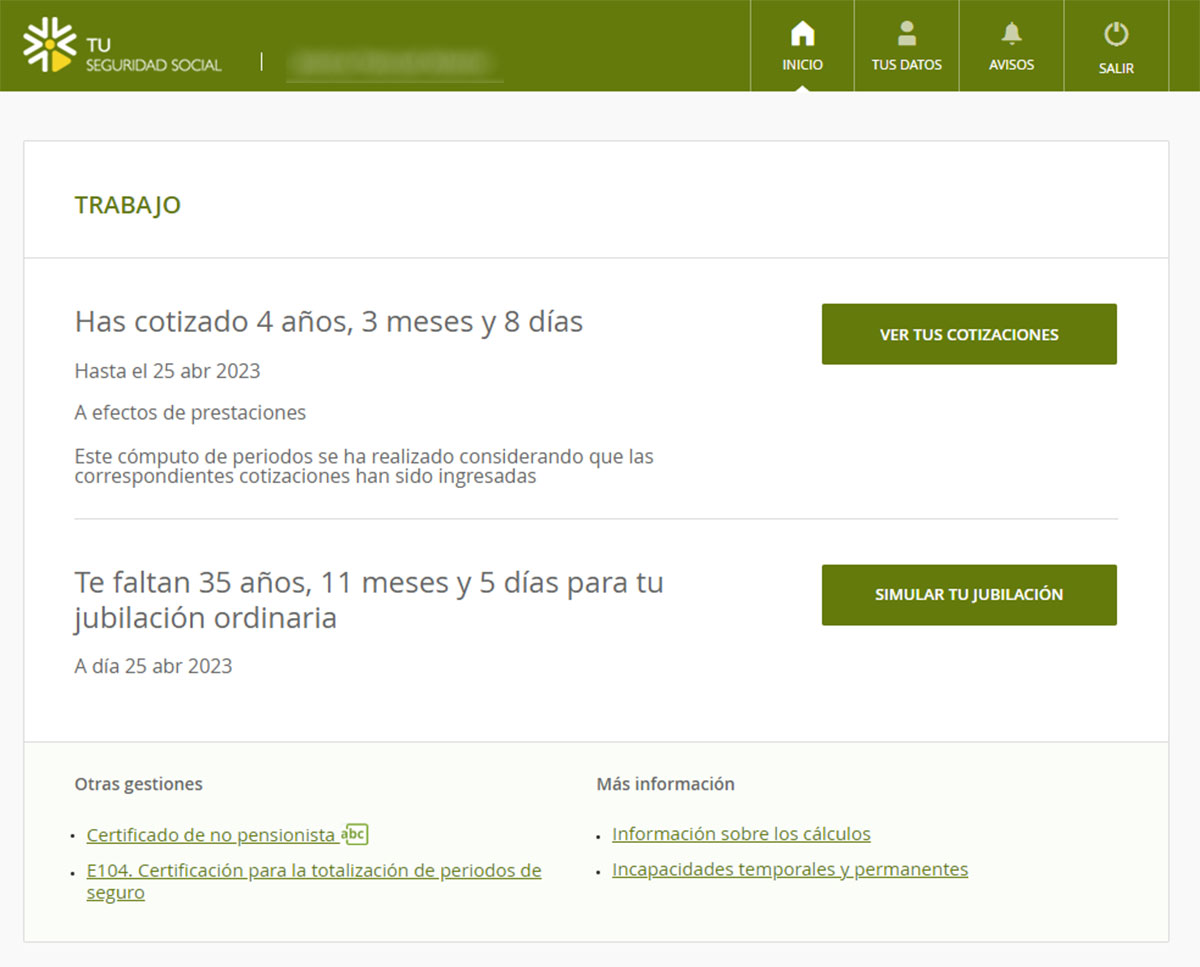Click the TRABAJO section heading
1200x967 pixels.
128,204
